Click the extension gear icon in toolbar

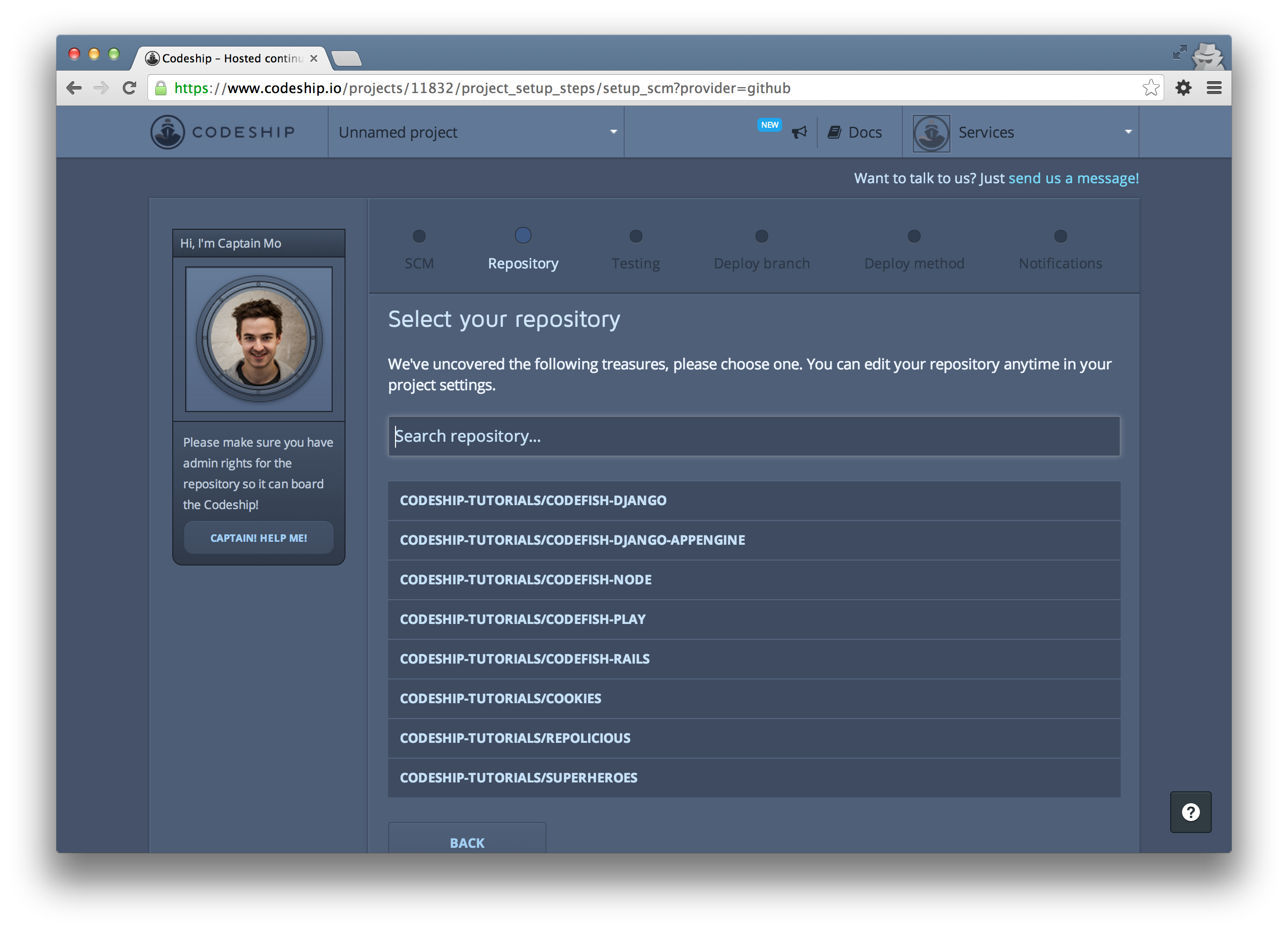coord(1183,88)
